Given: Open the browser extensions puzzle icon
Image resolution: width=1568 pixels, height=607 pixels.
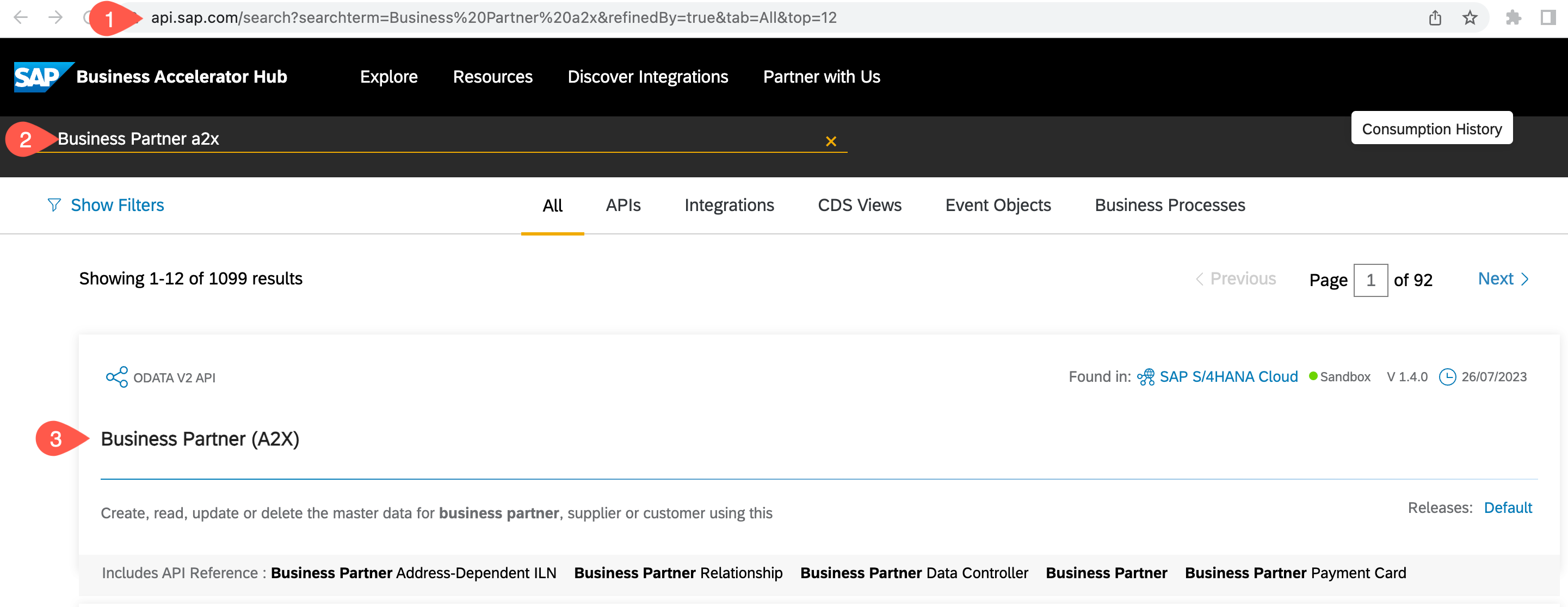Looking at the screenshot, I should (x=1513, y=17).
